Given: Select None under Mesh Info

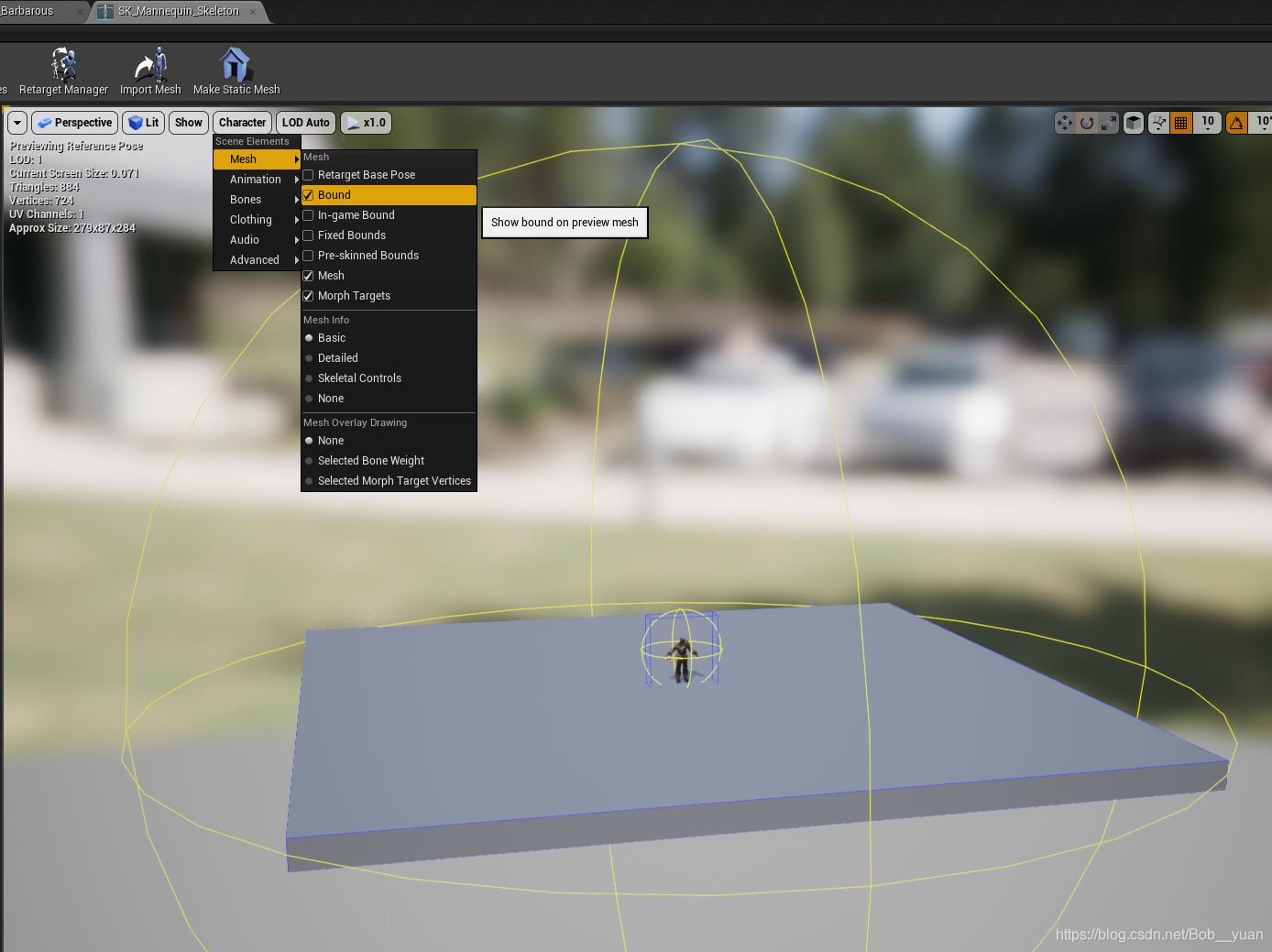Looking at the screenshot, I should click(x=389, y=399).
